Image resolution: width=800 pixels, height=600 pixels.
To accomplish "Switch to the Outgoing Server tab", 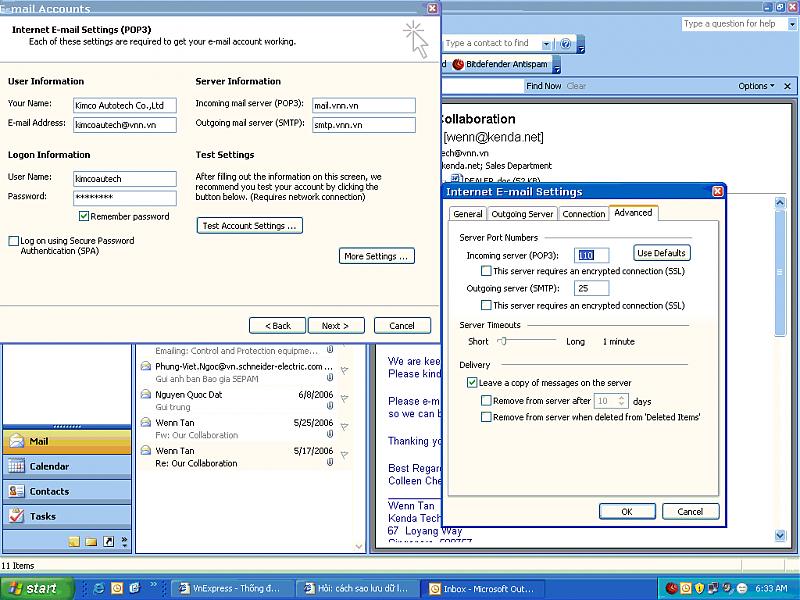I will [522, 214].
